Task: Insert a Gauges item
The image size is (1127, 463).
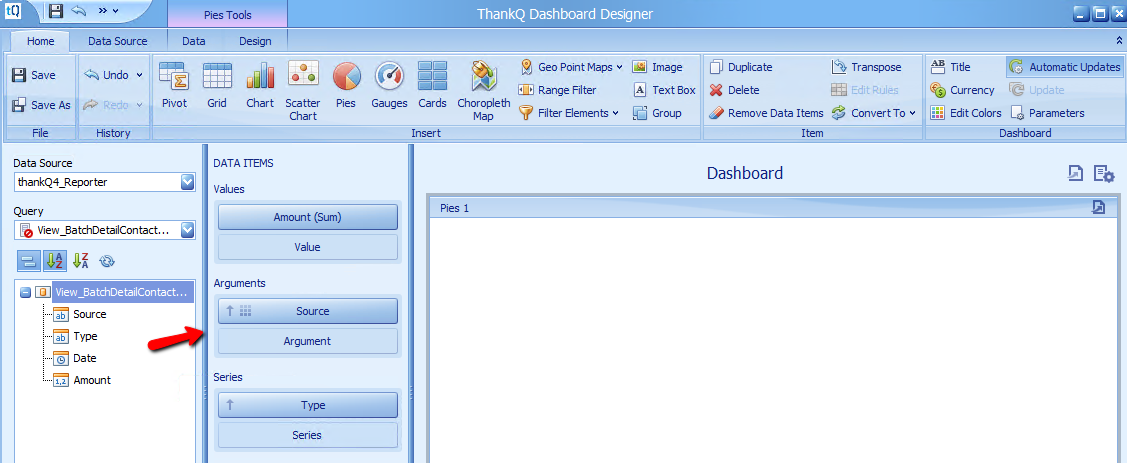Action: (x=390, y=86)
